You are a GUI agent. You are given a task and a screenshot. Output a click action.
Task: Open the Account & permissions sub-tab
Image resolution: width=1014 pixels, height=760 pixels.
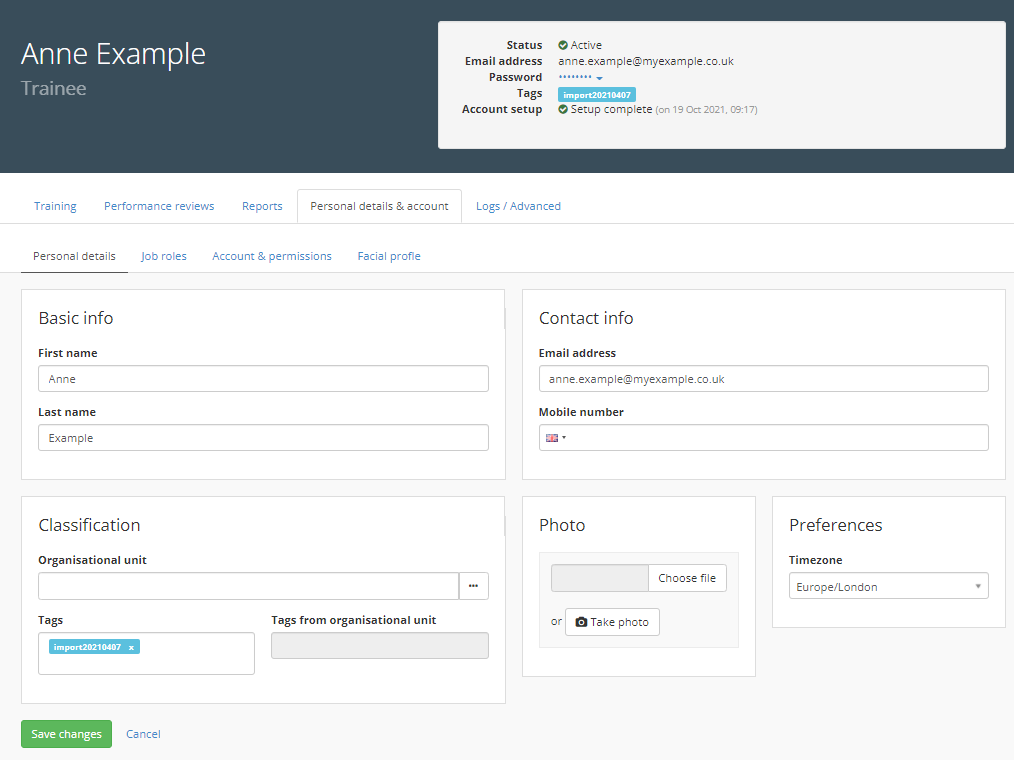pyautogui.click(x=272, y=256)
